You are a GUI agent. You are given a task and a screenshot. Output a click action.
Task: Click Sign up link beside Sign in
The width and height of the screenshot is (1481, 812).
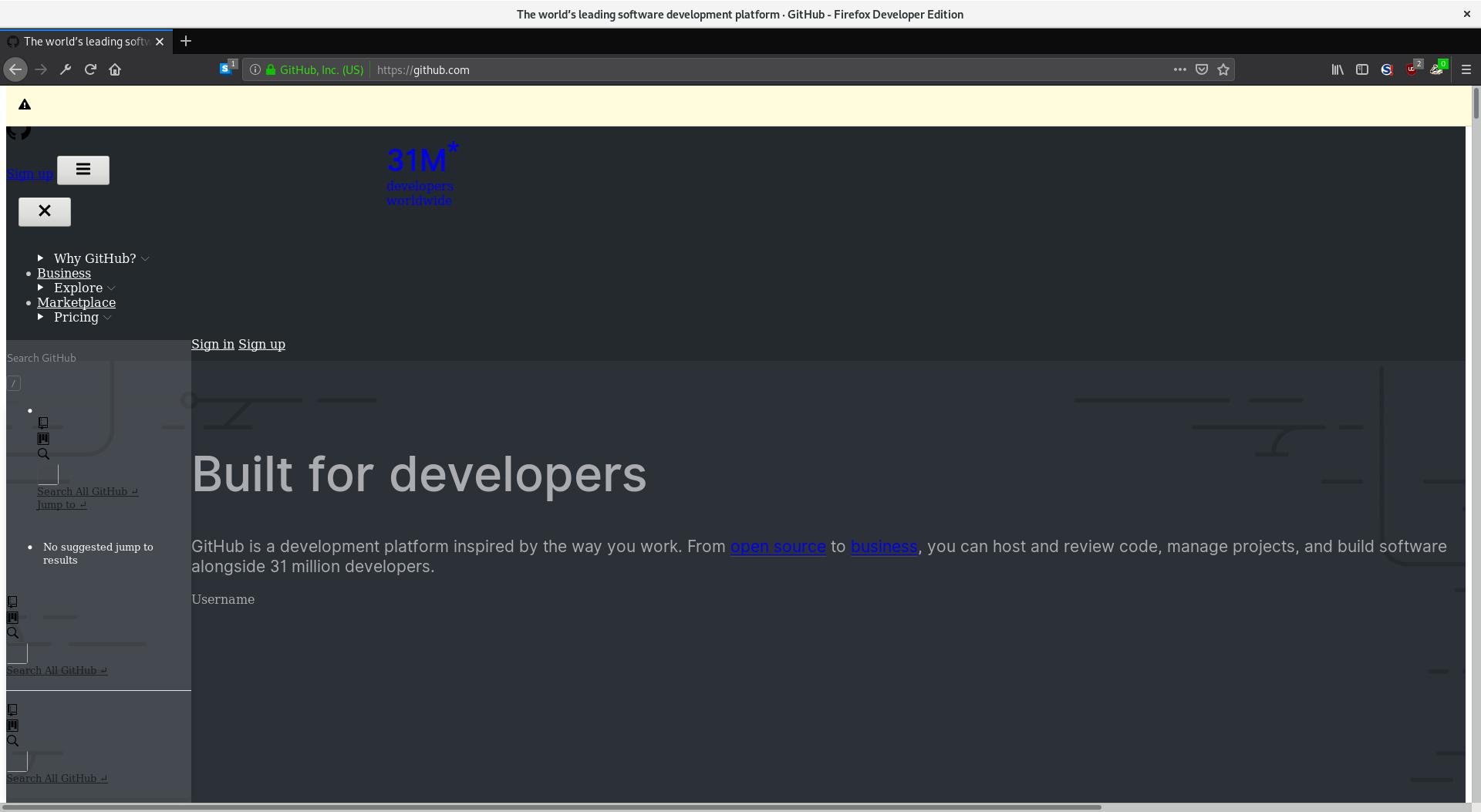[261, 344]
